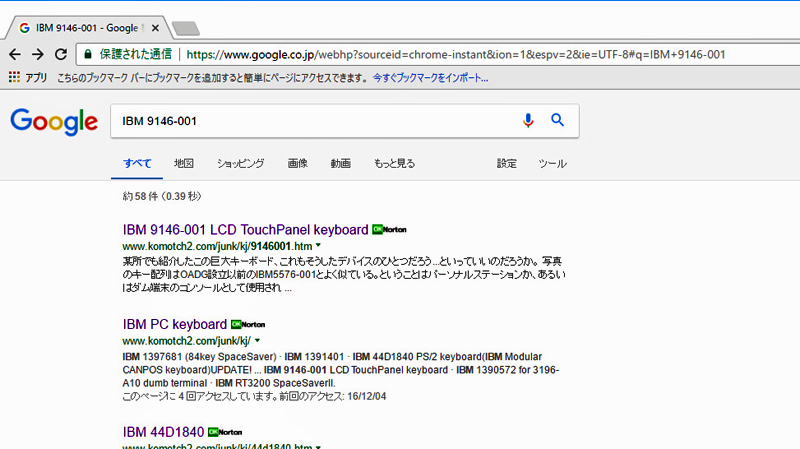Reload the page with the refresh icon
The image size is (800, 449).
[61, 54]
